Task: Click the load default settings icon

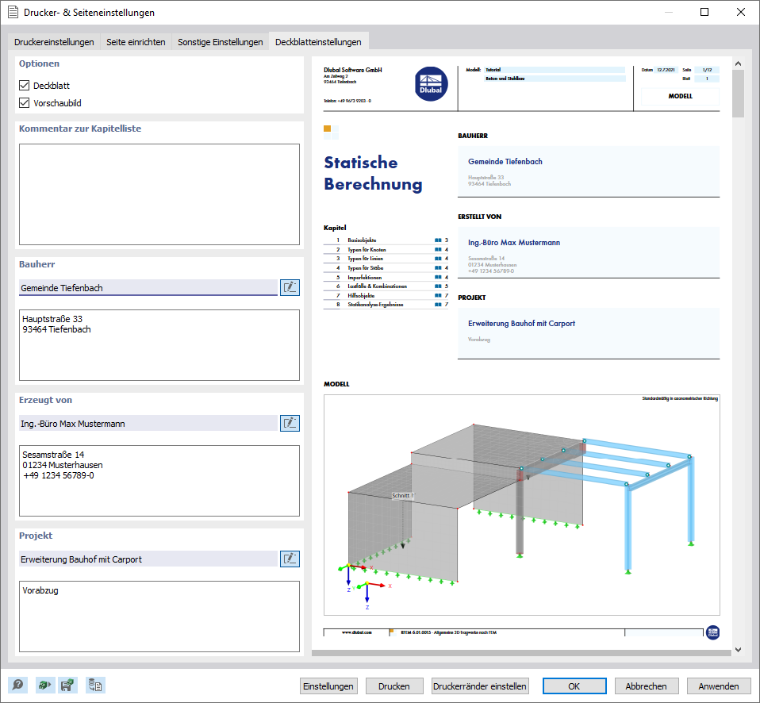Action: pyautogui.click(x=45, y=685)
